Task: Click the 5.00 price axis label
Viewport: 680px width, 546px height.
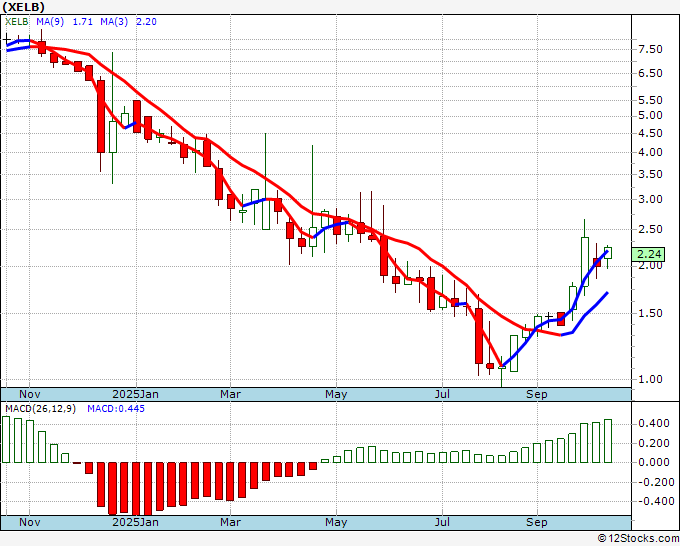Action: pyautogui.click(x=650, y=115)
